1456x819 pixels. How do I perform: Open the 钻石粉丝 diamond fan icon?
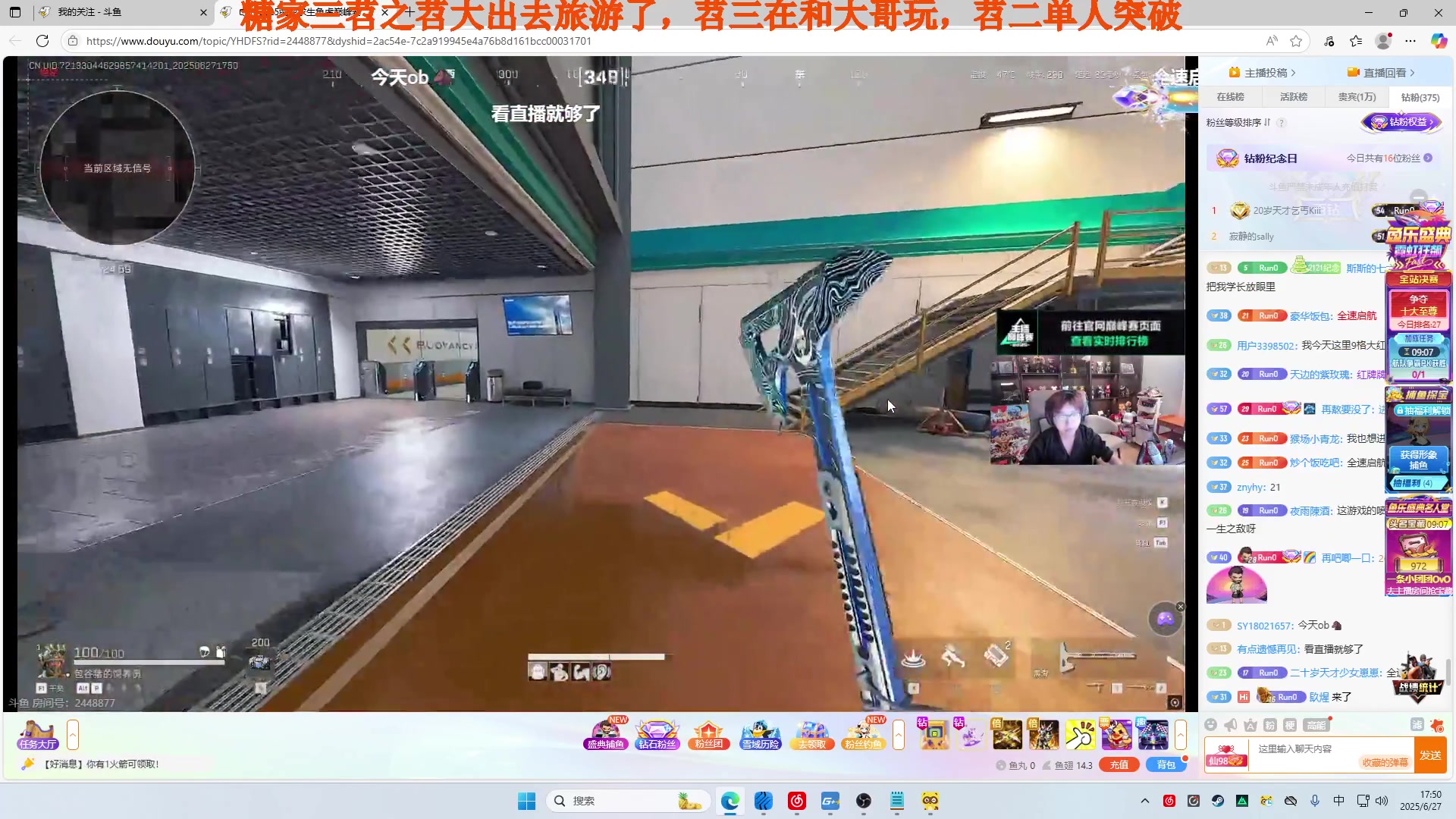point(657,734)
